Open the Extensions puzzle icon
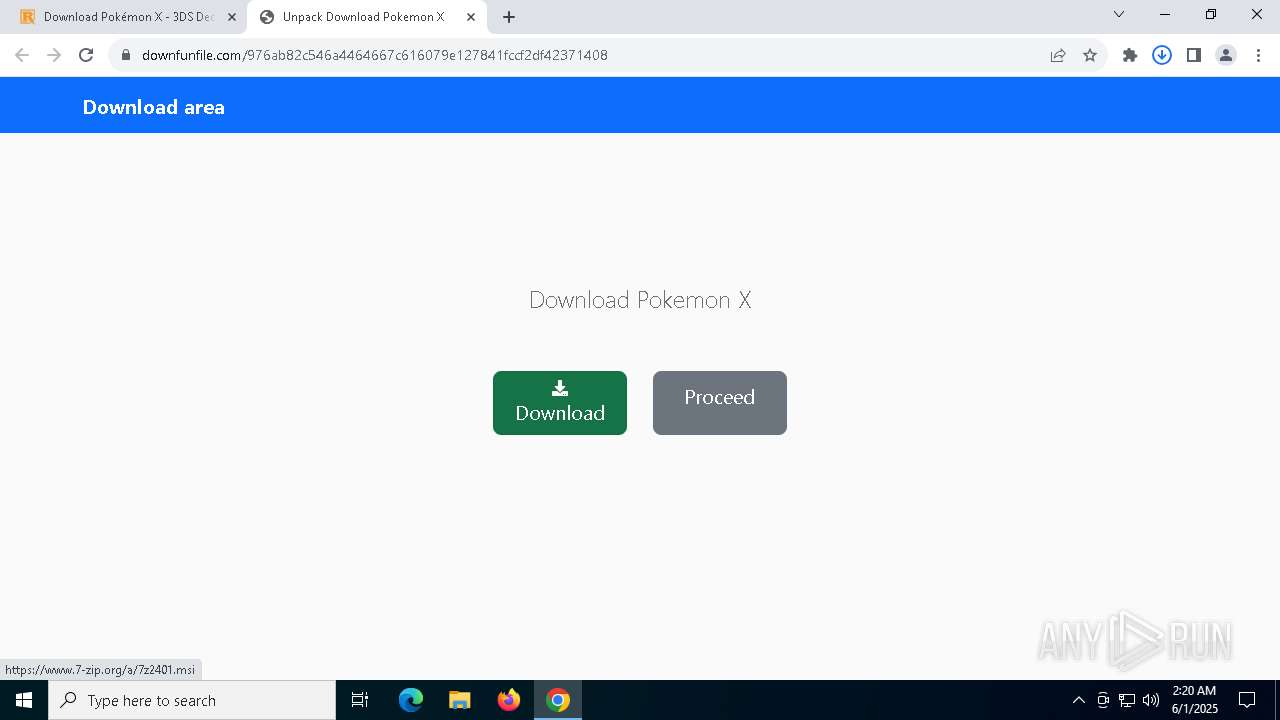 click(1130, 55)
